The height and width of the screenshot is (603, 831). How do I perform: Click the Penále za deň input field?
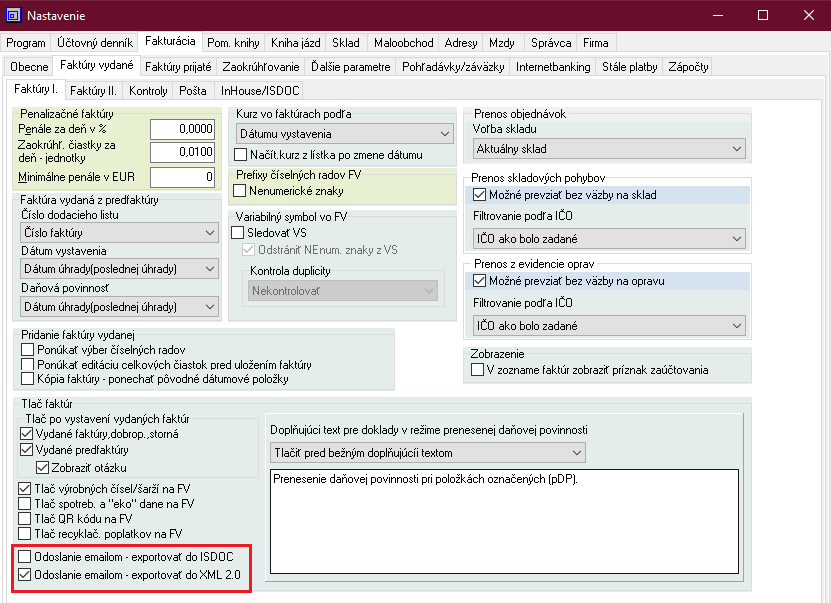pos(182,129)
